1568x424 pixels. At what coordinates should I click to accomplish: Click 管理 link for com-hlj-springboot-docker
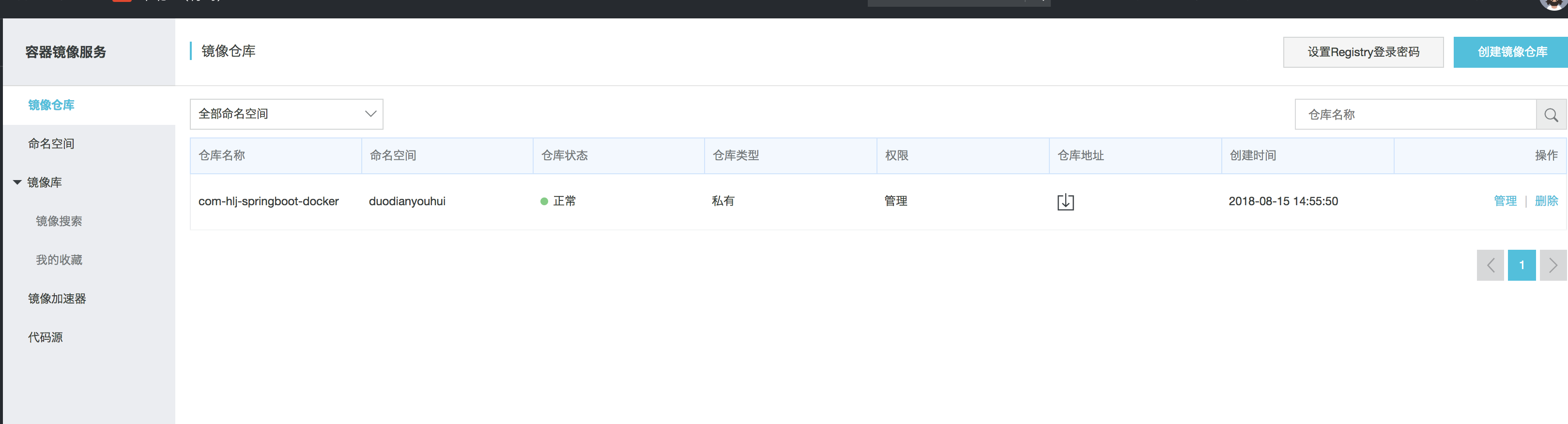point(1505,201)
